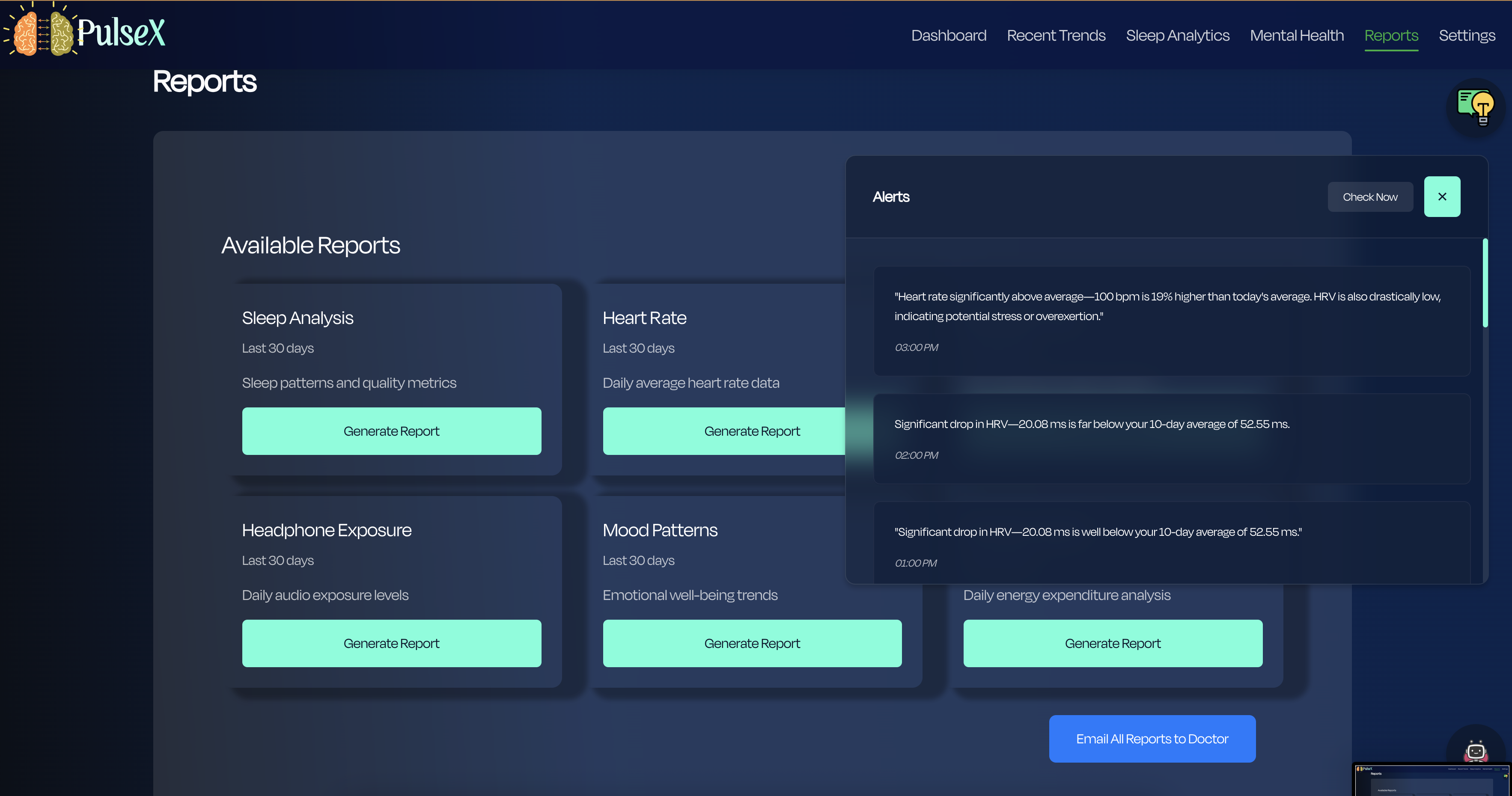1512x796 pixels.
Task: Open the lightbulb tips alert icon
Action: 1476,107
